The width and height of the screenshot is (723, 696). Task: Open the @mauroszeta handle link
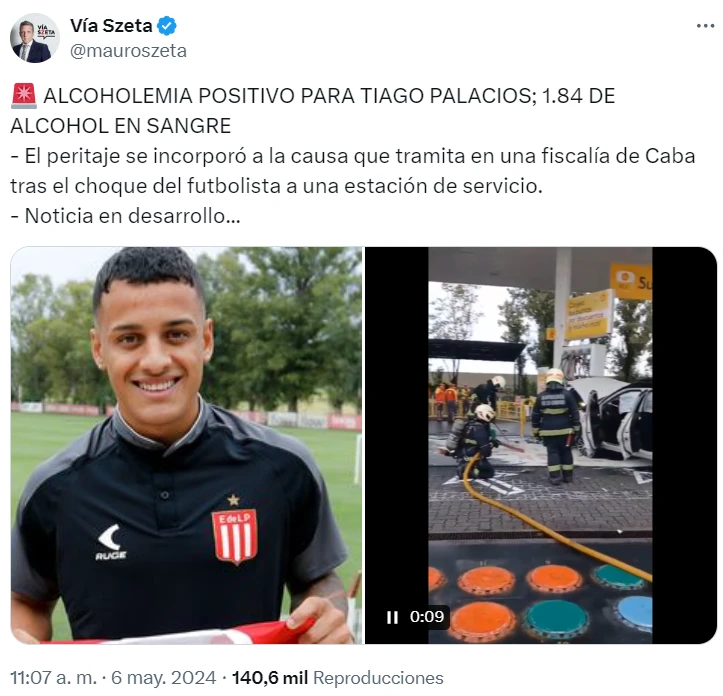click(128, 51)
